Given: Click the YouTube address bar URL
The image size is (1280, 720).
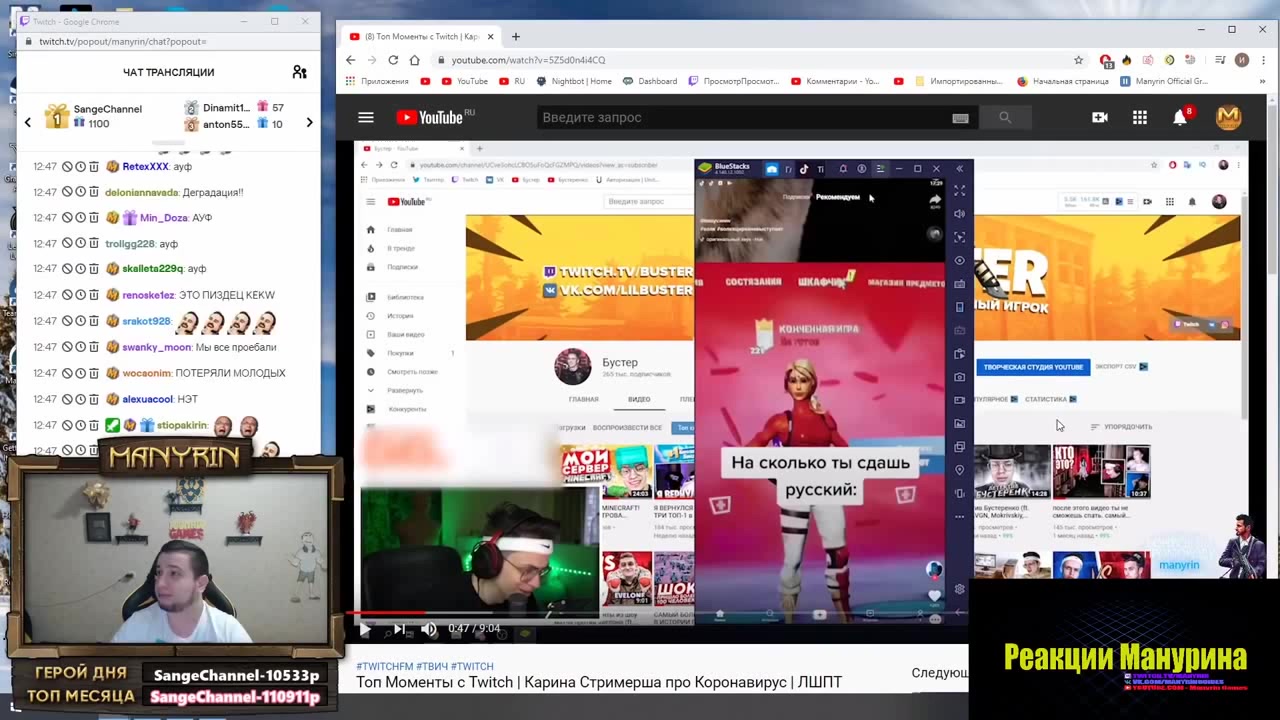Looking at the screenshot, I should coord(528,60).
